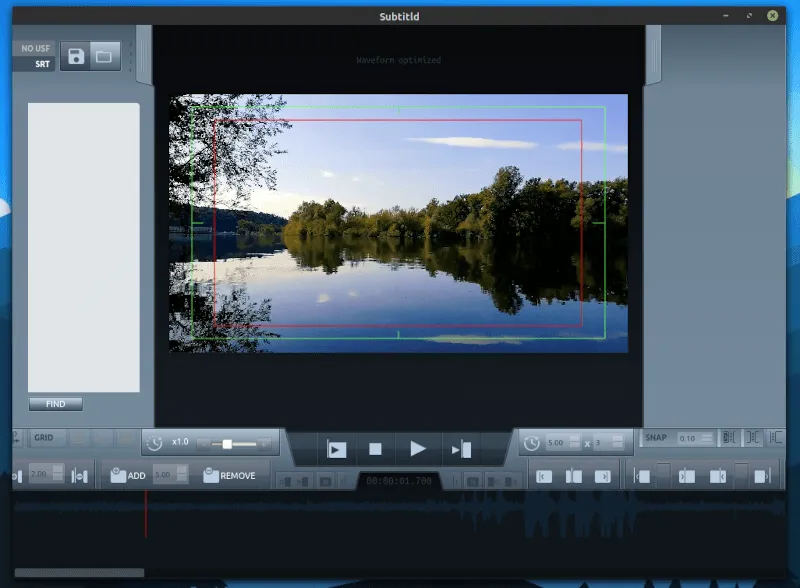Click the stepper beside the 2.00 value

tap(57, 476)
